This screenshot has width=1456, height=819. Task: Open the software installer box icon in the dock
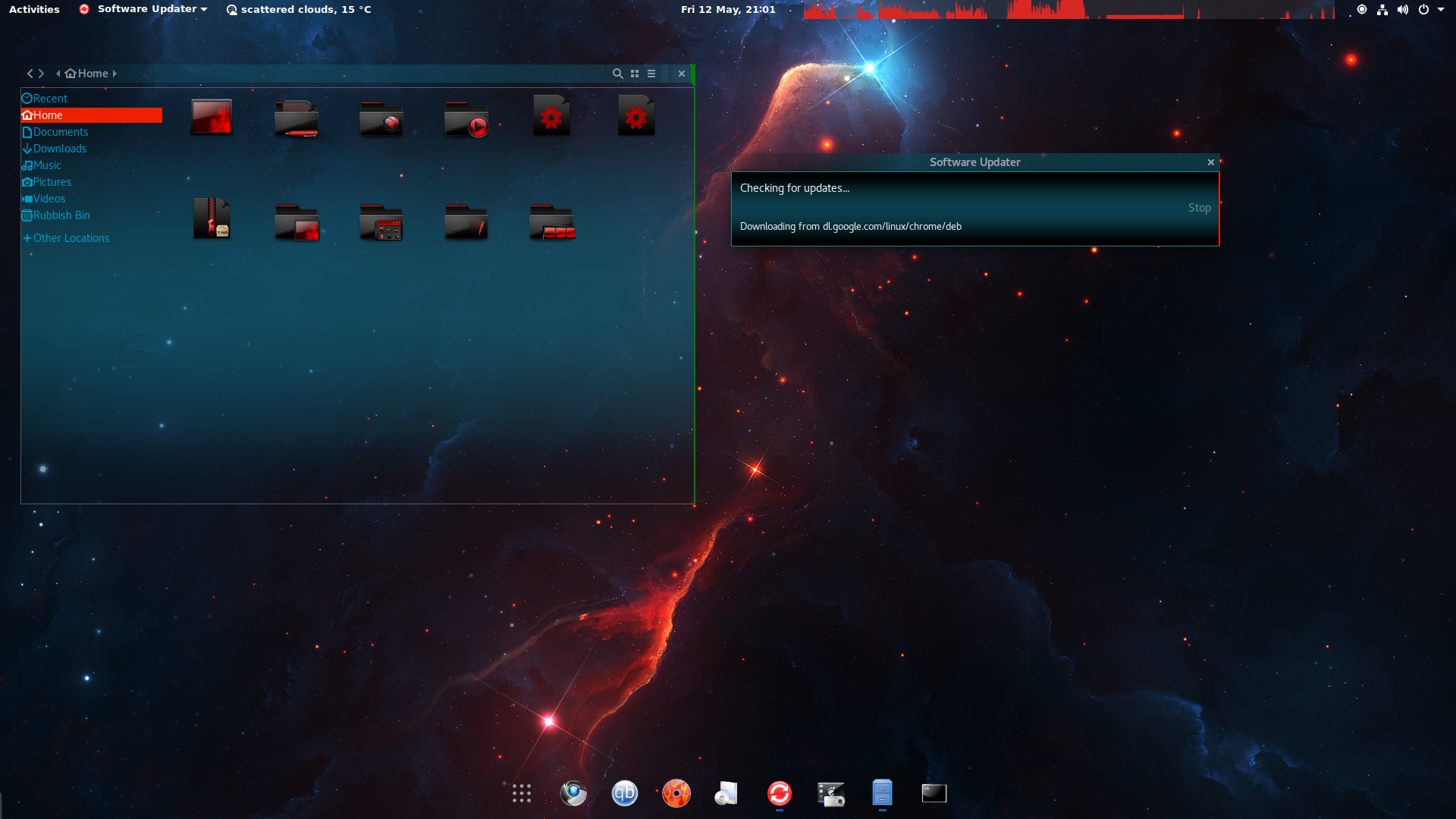tap(727, 793)
